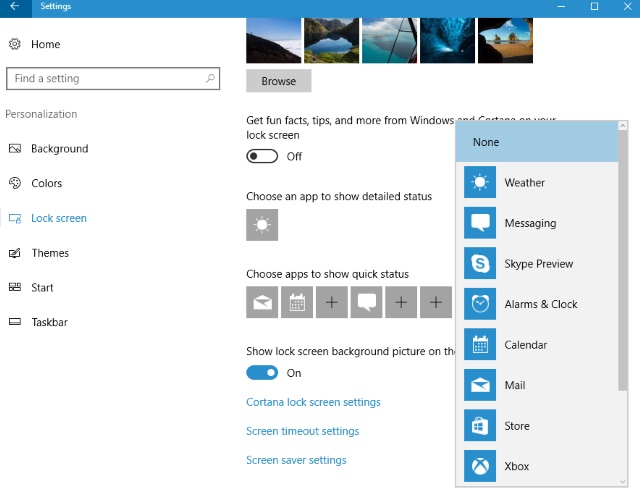Screen dimensions: 640x493
Task: Click the Mail quick status tile
Action: [262, 302]
